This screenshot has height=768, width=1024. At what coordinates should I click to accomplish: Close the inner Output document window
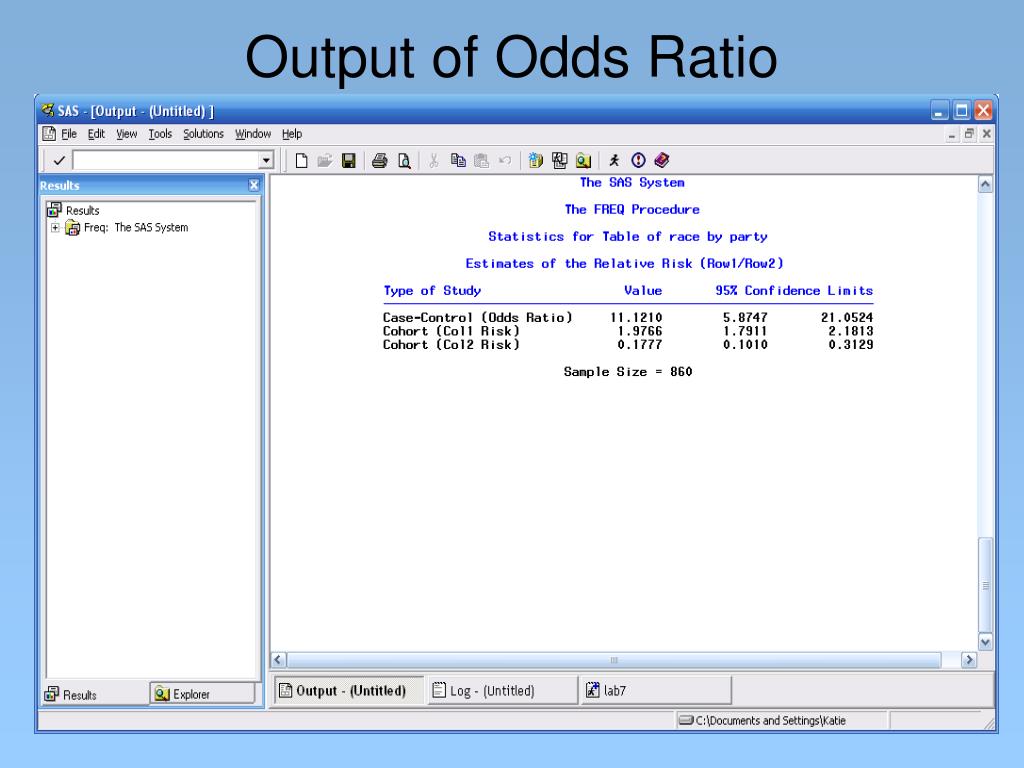(986, 135)
